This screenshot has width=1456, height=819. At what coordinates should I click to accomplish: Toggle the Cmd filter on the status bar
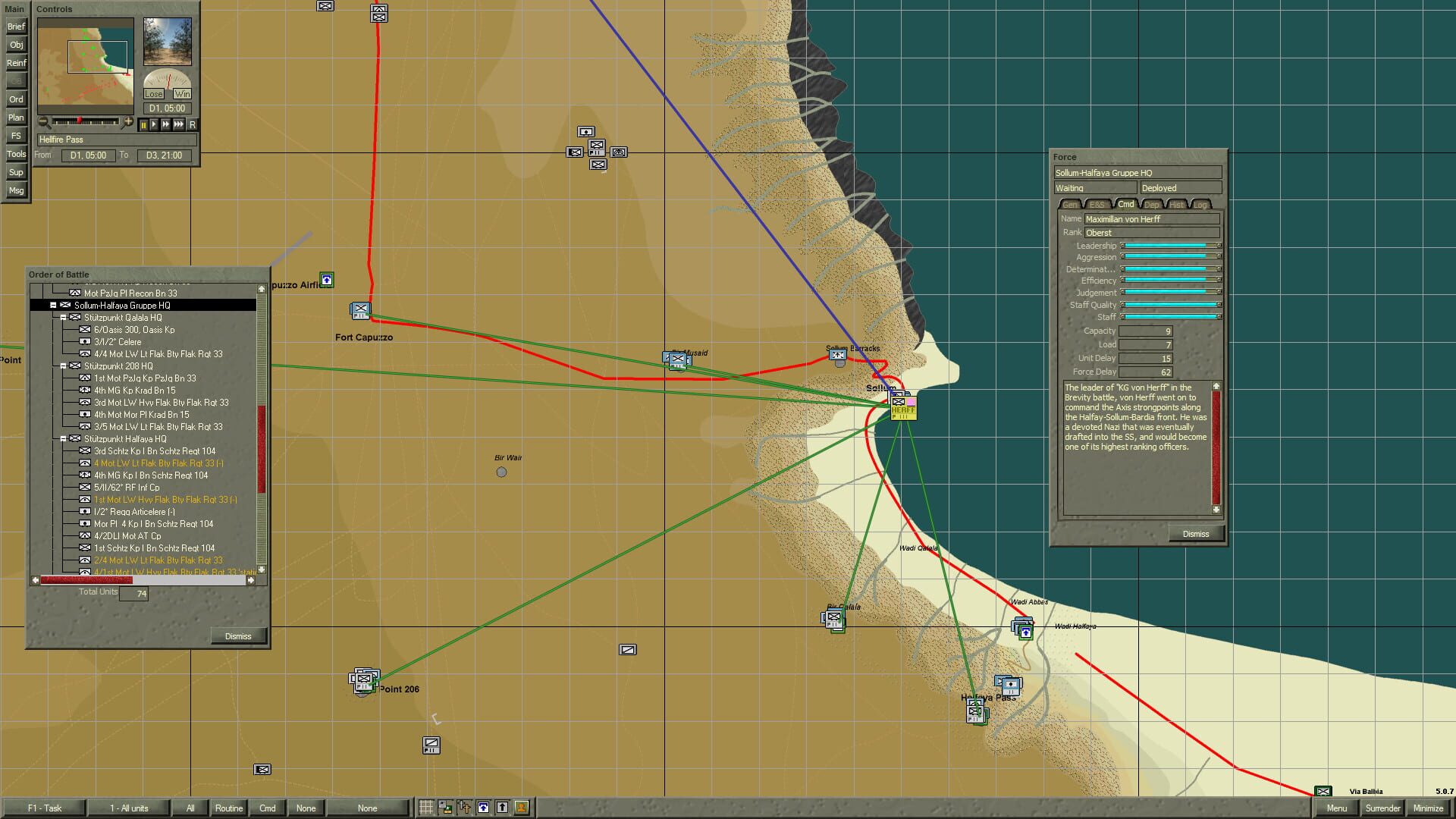pyautogui.click(x=267, y=808)
